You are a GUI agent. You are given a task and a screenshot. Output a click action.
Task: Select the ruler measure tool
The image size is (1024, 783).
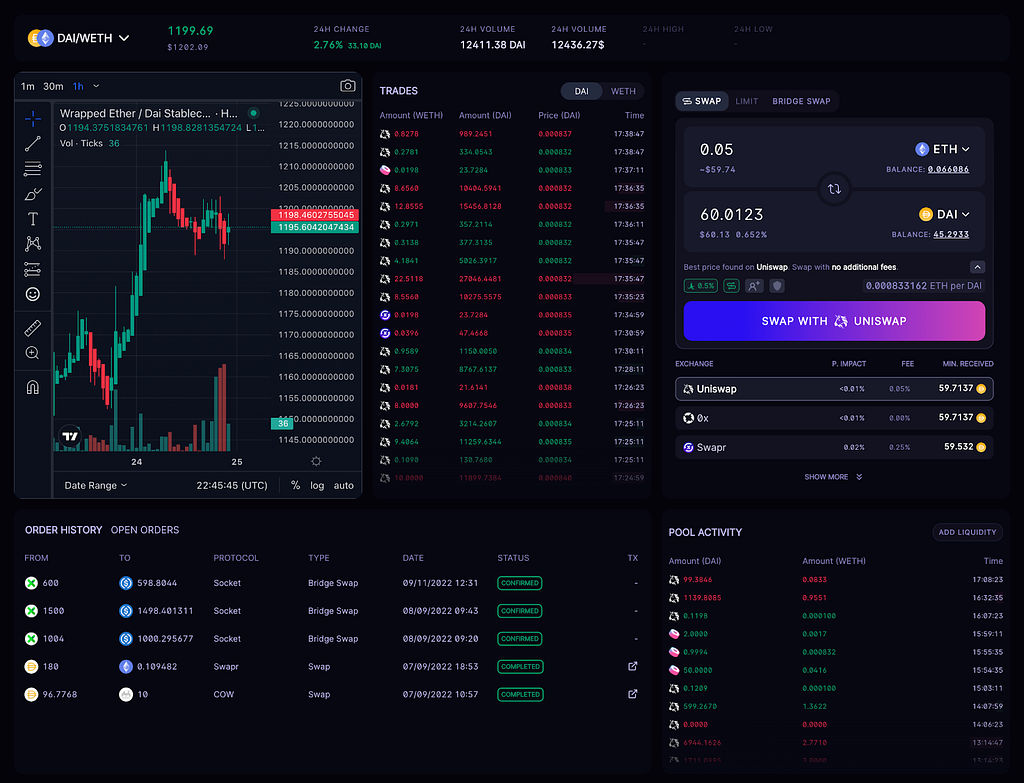click(33, 328)
